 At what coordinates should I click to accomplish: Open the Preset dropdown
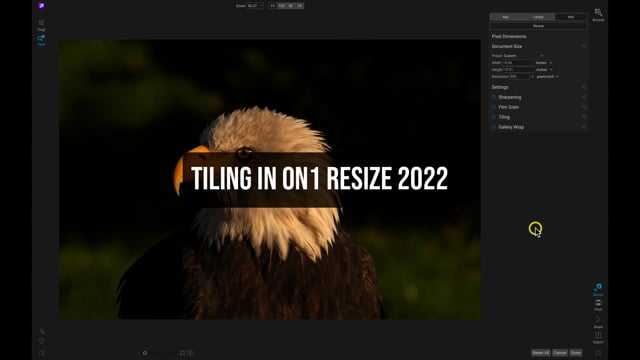coord(523,56)
